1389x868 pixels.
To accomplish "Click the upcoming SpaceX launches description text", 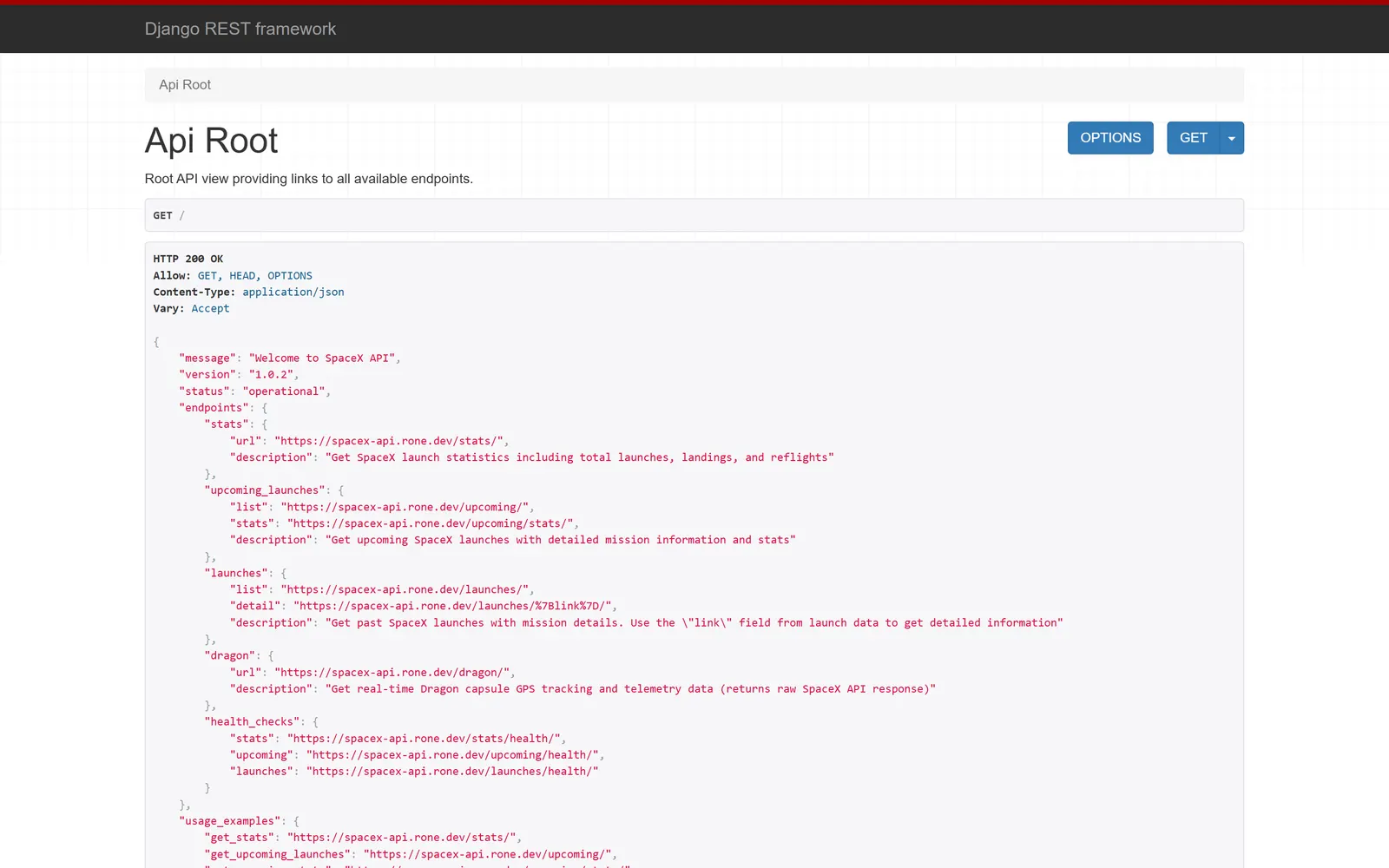I will pyautogui.click(x=561, y=540).
